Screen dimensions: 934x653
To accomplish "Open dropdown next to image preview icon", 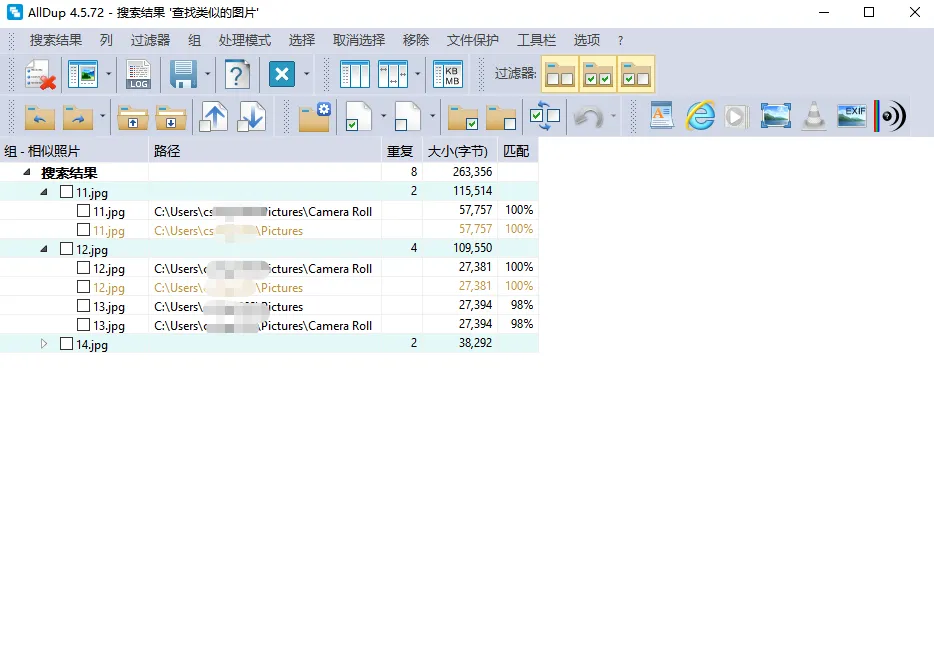I will pos(108,74).
